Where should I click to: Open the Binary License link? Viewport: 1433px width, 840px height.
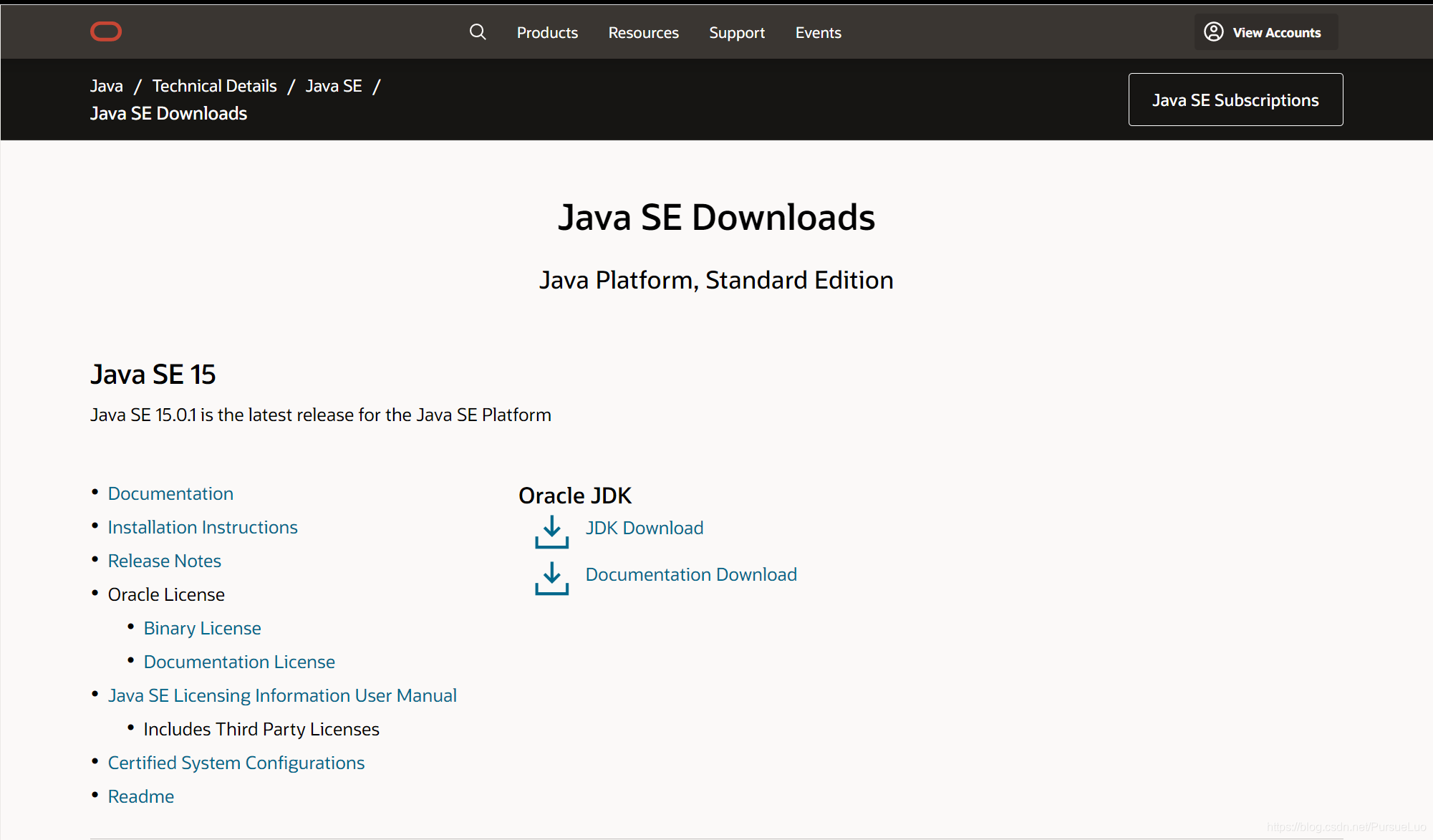coord(202,628)
